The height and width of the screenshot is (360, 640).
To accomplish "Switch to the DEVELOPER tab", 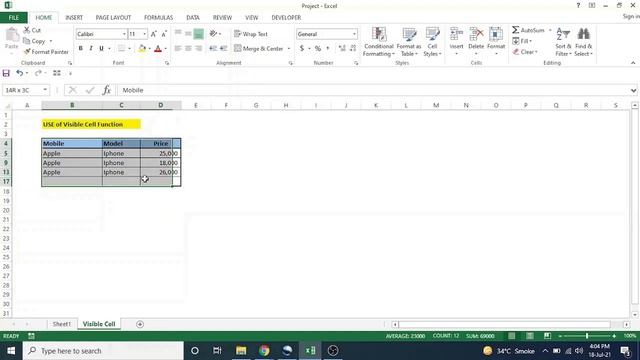I will click(x=286, y=18).
